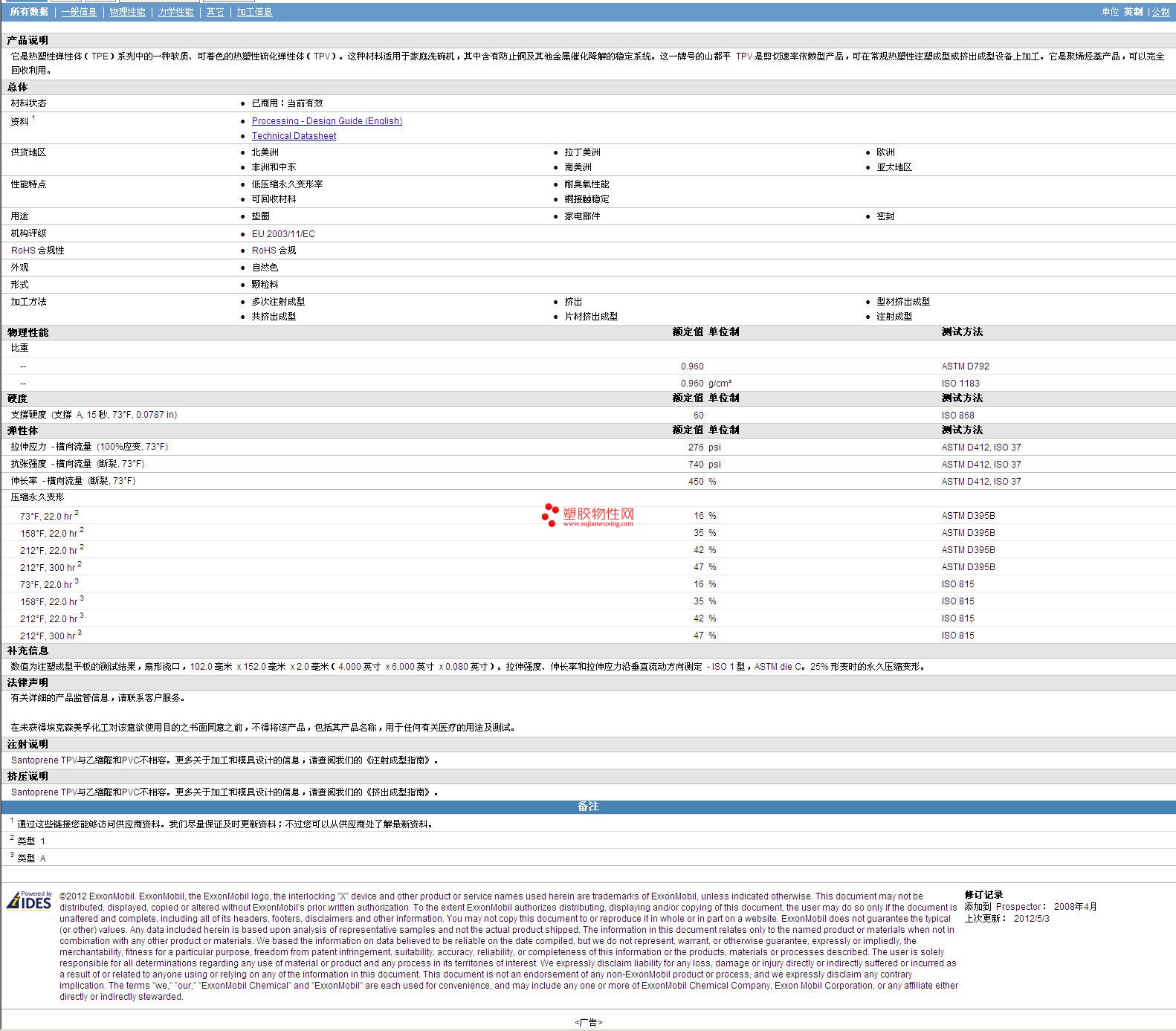Click ISO 815 in the 47 % row

957,636
